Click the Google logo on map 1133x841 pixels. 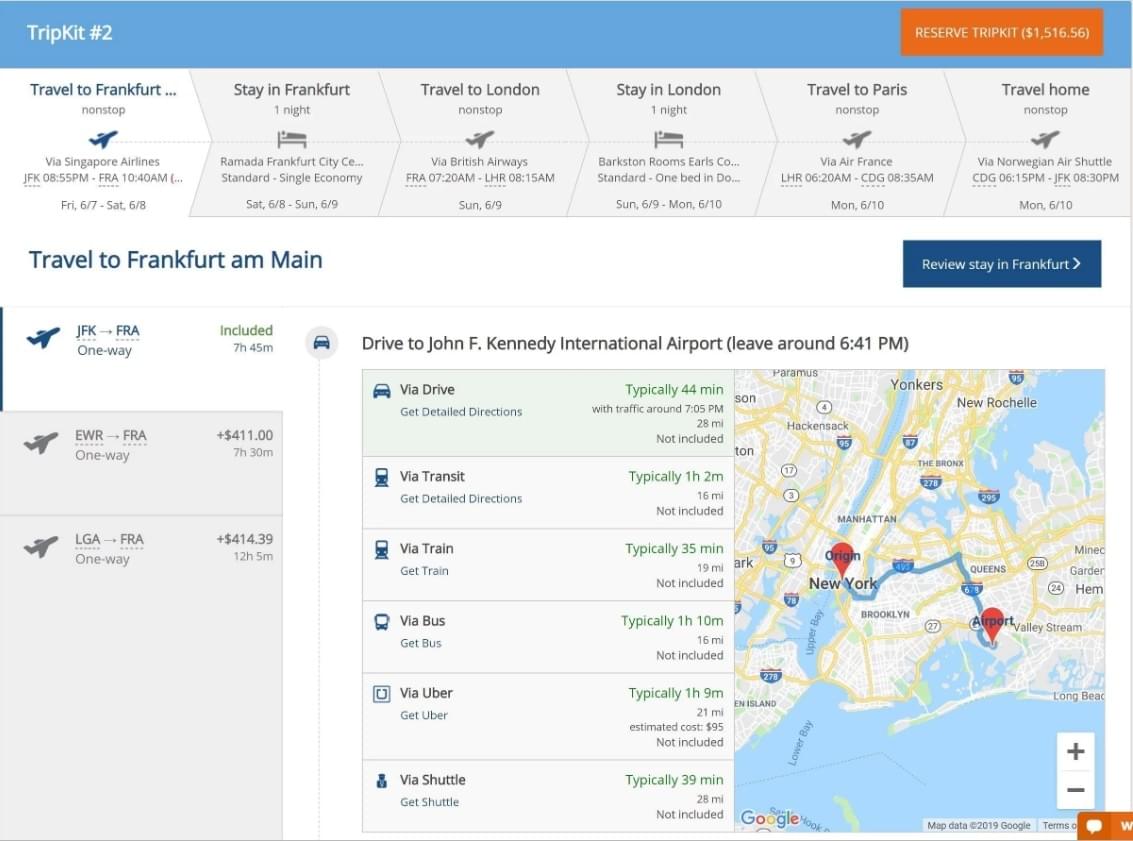click(x=770, y=819)
